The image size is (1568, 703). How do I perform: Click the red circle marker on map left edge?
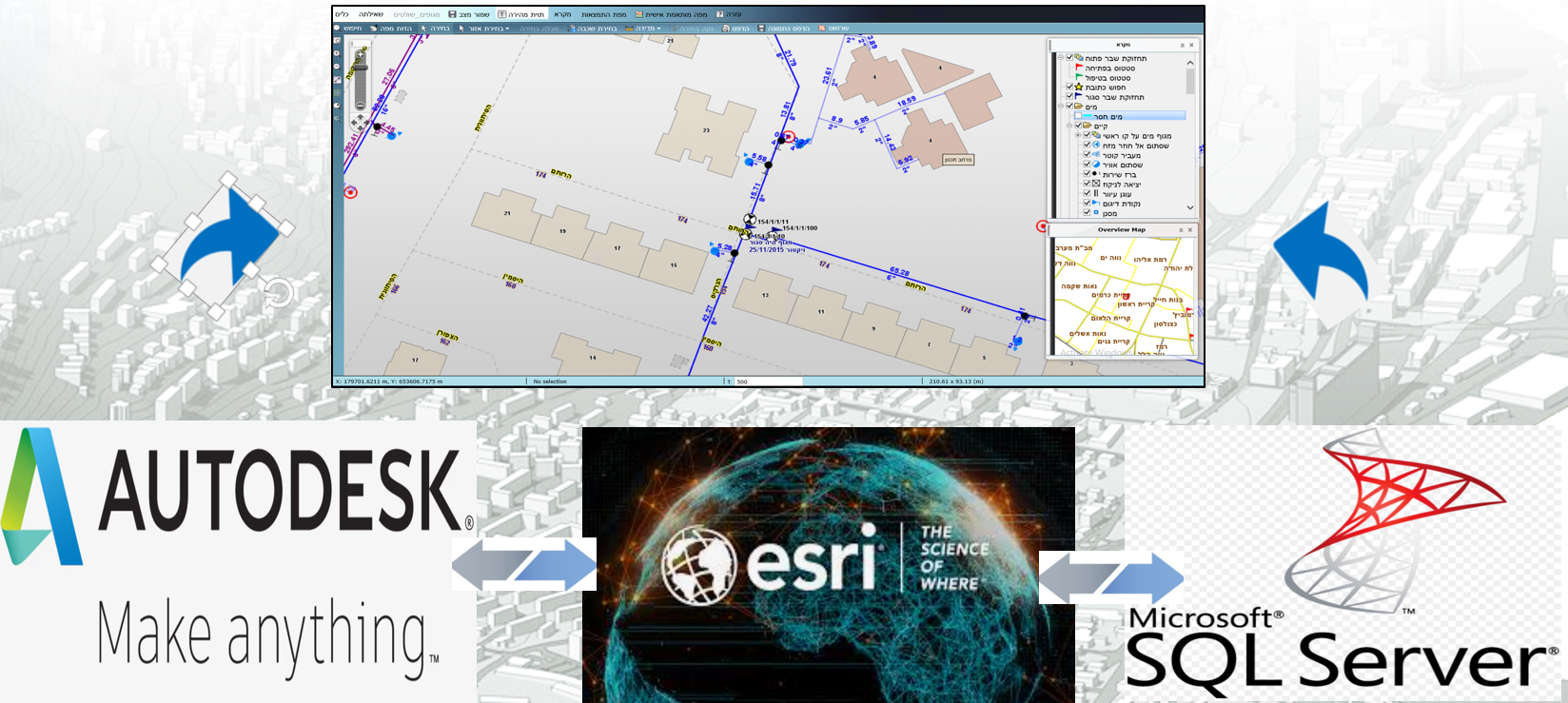(350, 192)
